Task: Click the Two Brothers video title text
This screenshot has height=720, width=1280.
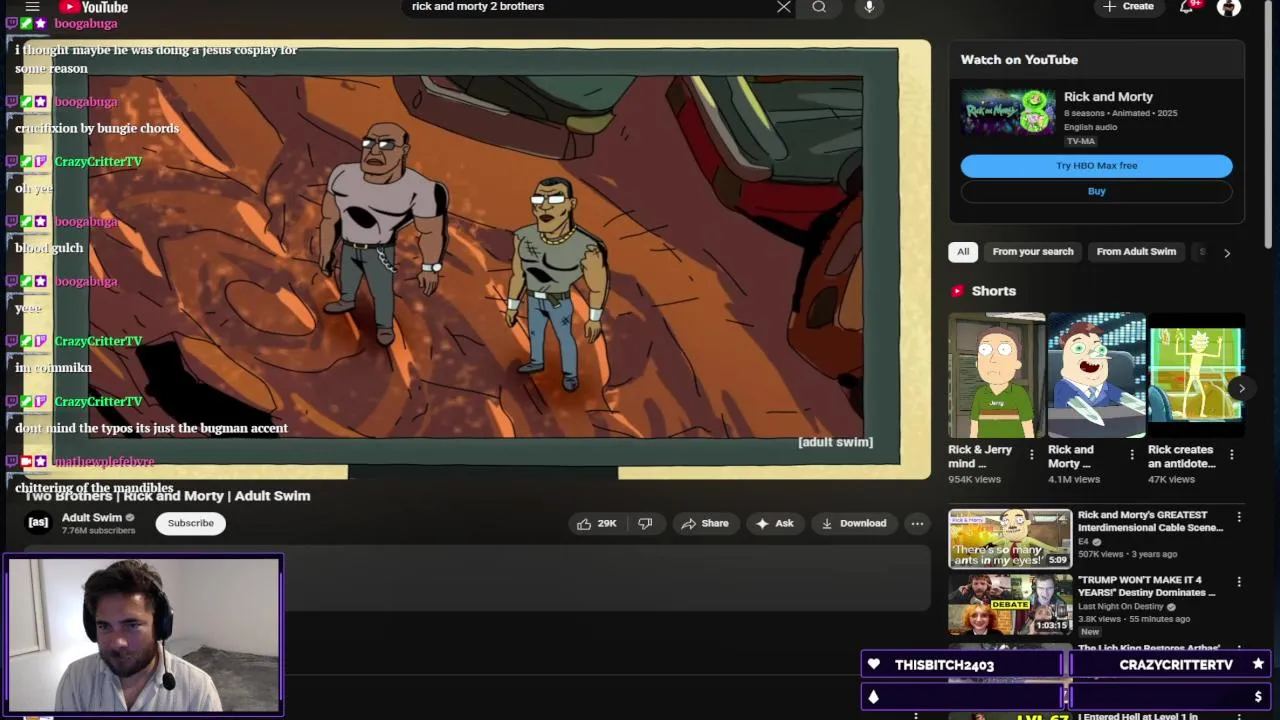Action: click(168, 496)
